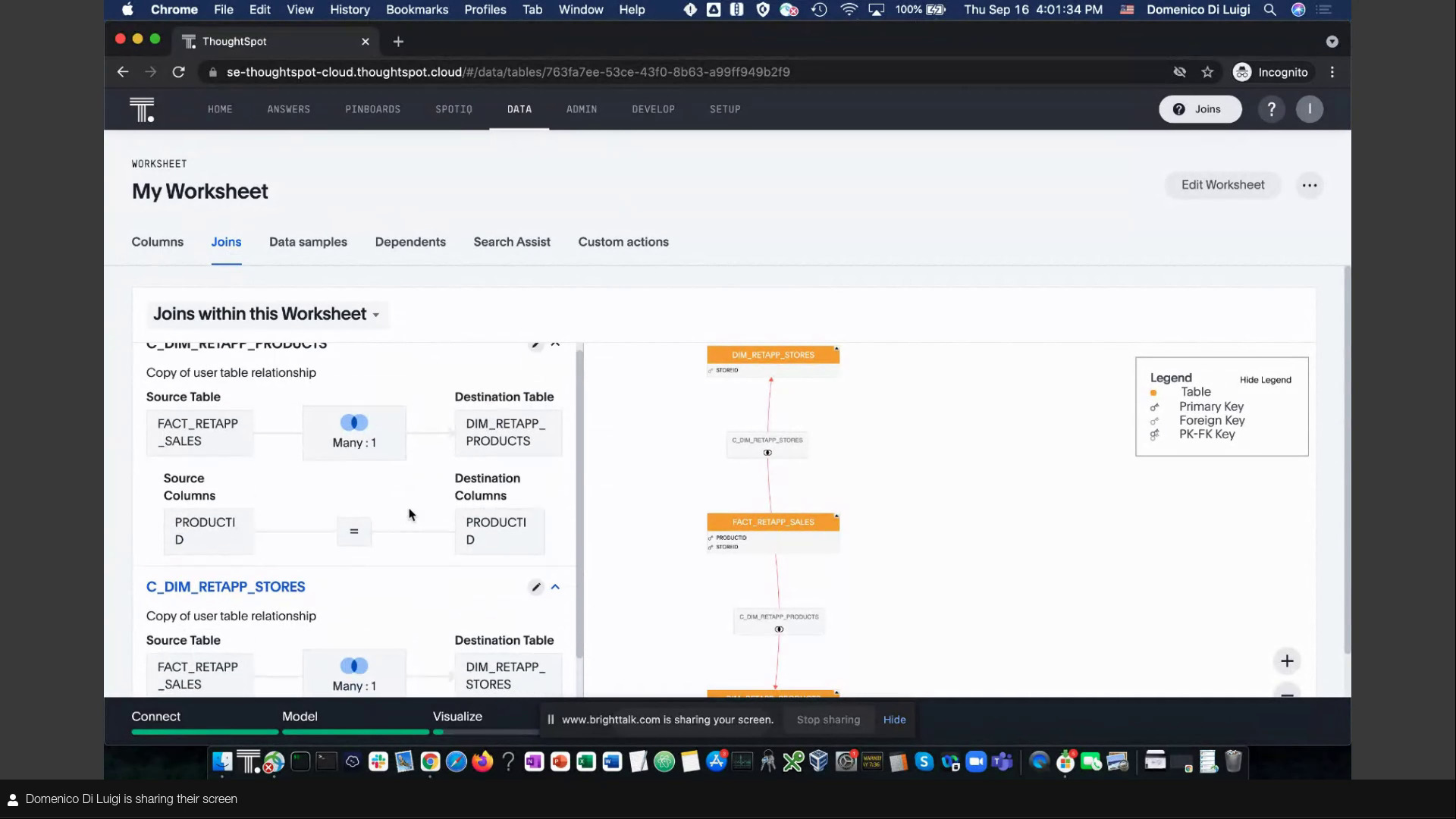
Task: Click the Visualize progress step
Action: click(457, 717)
